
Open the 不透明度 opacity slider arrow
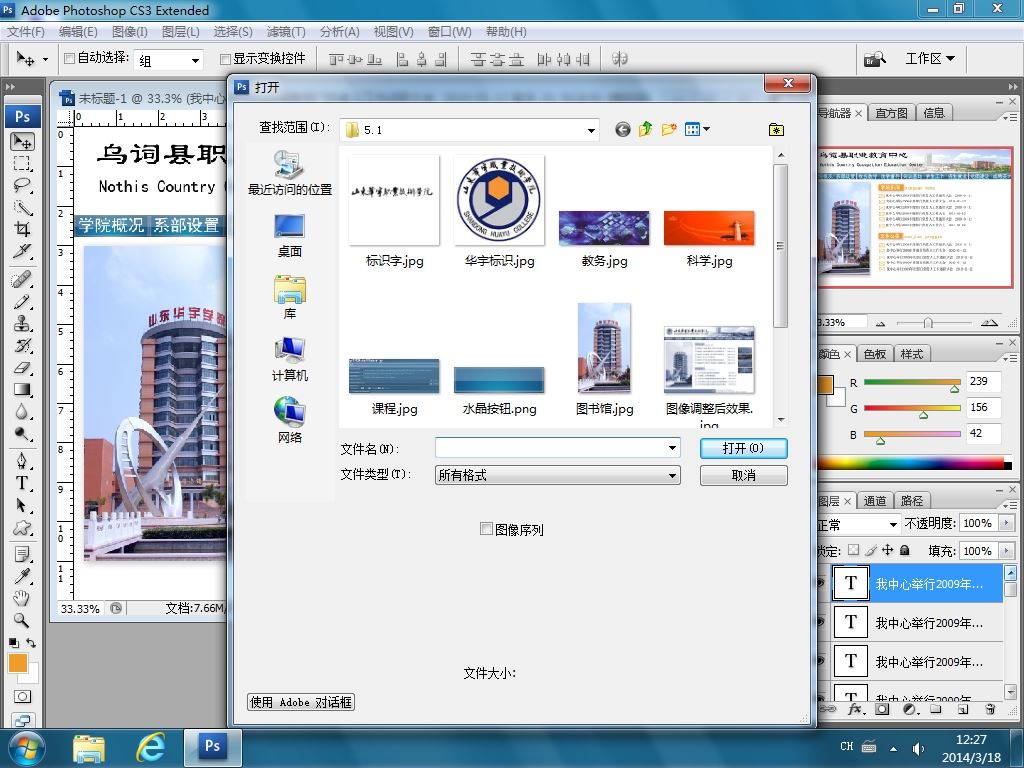coord(1006,522)
